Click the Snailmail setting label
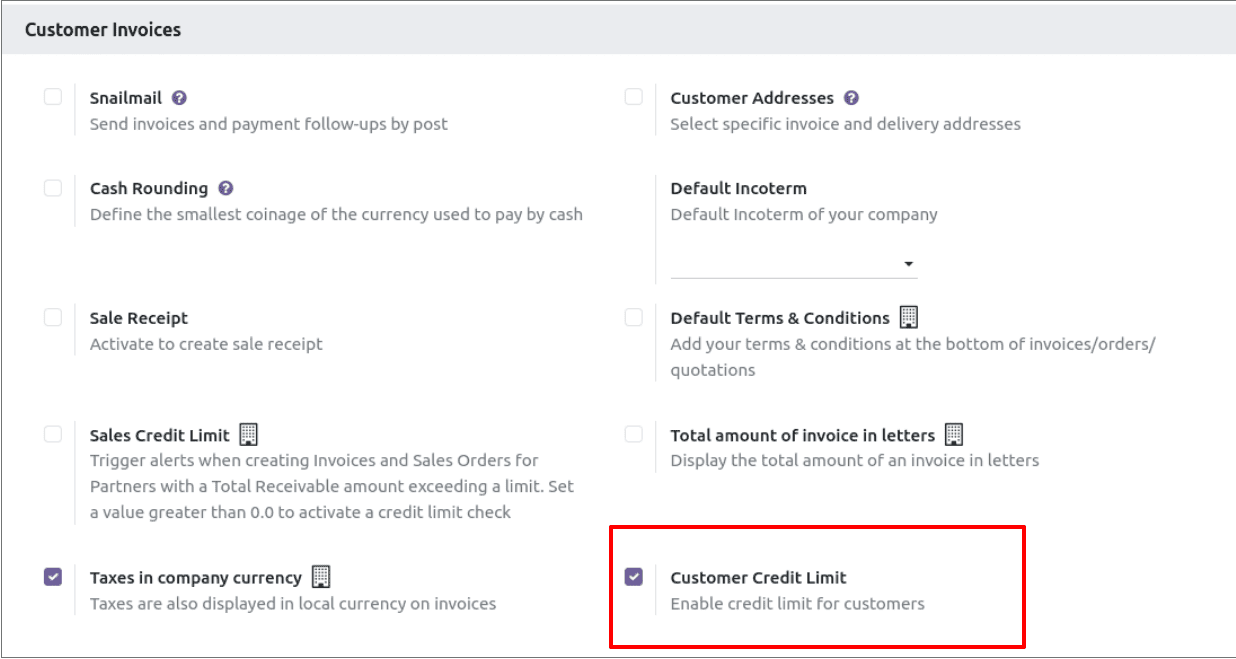This screenshot has height=659, width=1236. point(126,98)
